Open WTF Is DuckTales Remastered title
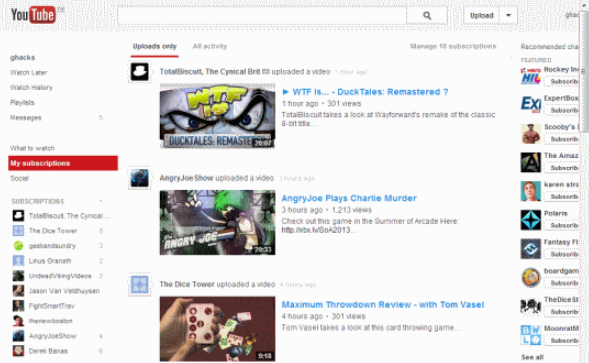589x363 pixels. (365, 92)
